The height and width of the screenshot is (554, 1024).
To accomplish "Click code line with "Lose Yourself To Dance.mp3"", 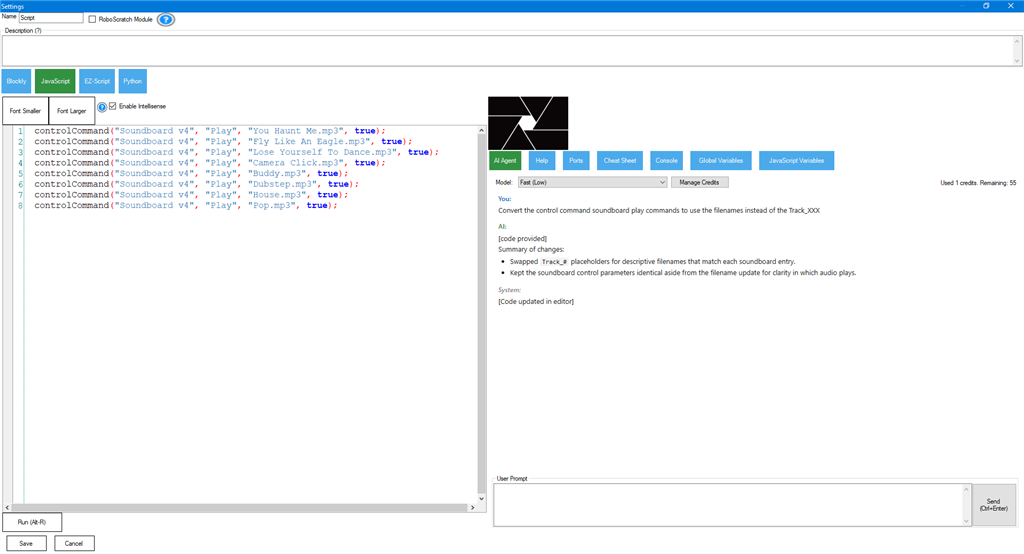I will tap(236, 152).
